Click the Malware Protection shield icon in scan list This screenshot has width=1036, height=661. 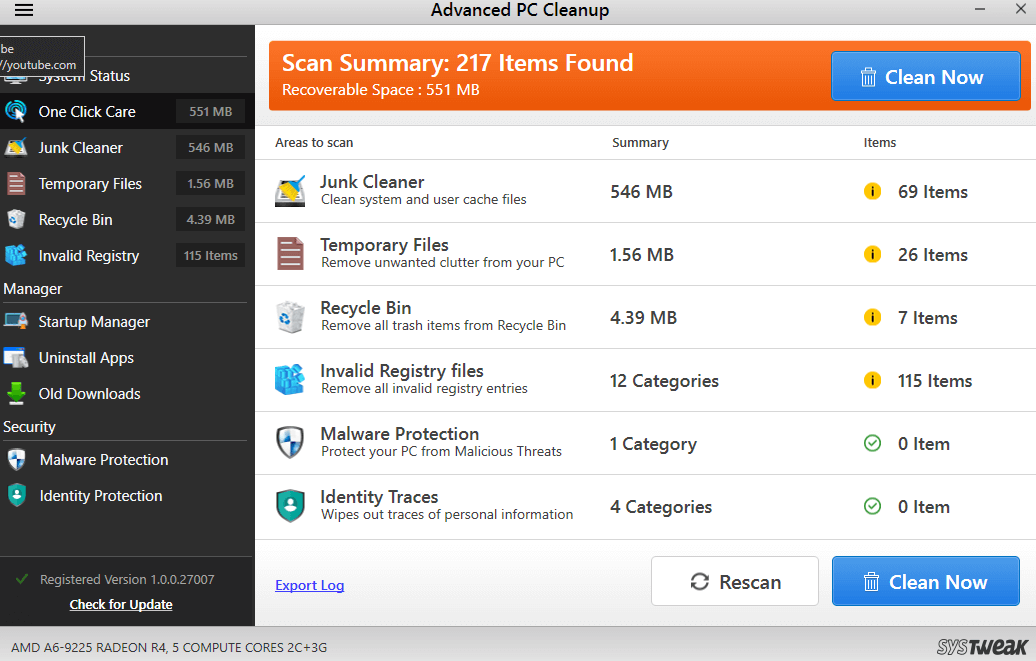click(x=290, y=443)
